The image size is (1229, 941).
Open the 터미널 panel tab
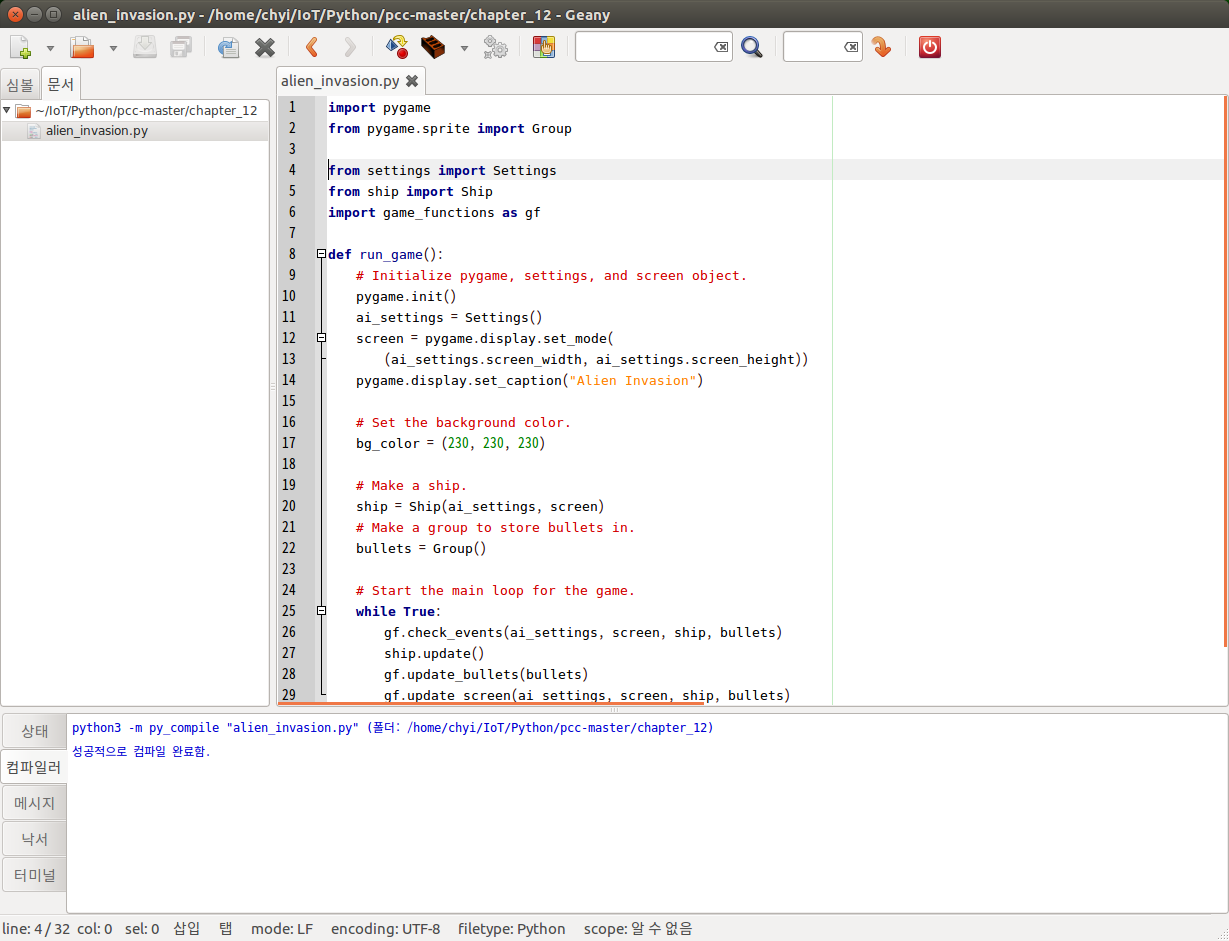(35, 874)
